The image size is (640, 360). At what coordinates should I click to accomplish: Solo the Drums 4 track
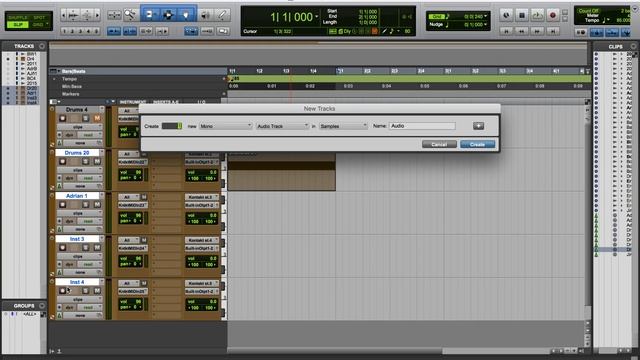(x=86, y=118)
